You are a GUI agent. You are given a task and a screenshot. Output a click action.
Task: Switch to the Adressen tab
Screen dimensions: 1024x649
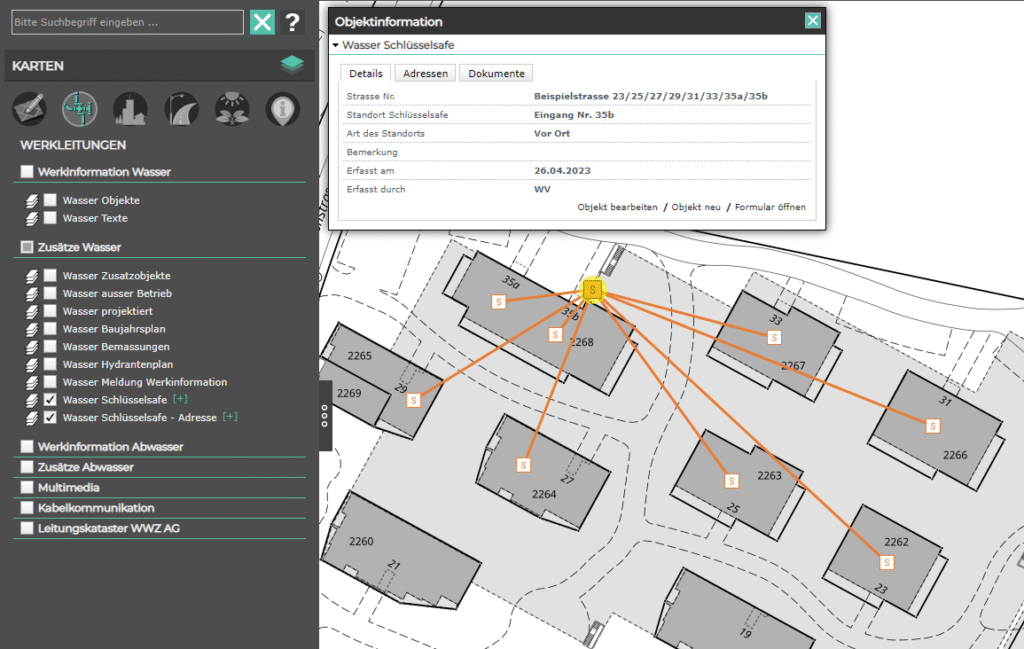(x=425, y=73)
